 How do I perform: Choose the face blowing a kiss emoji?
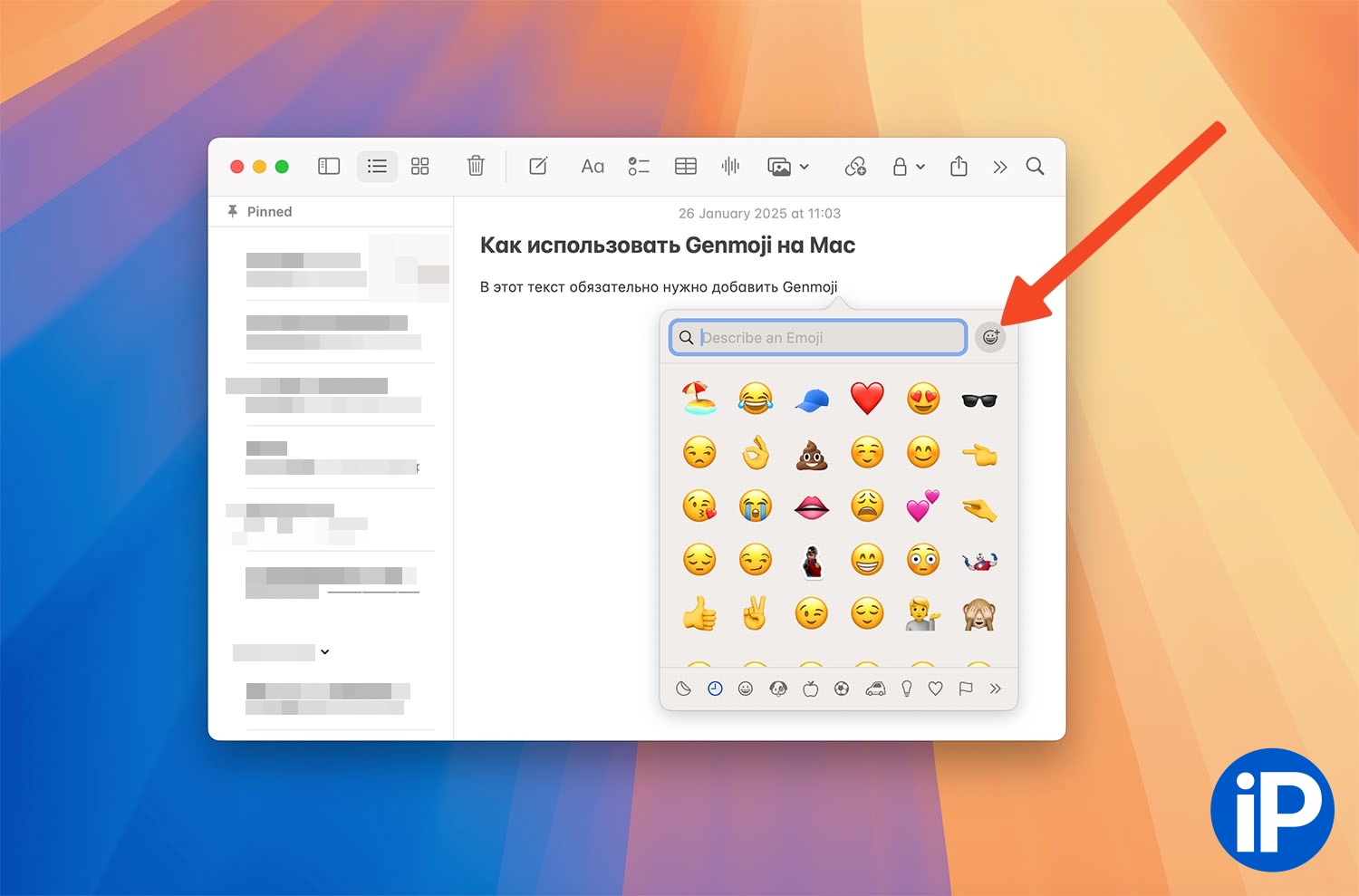699,506
